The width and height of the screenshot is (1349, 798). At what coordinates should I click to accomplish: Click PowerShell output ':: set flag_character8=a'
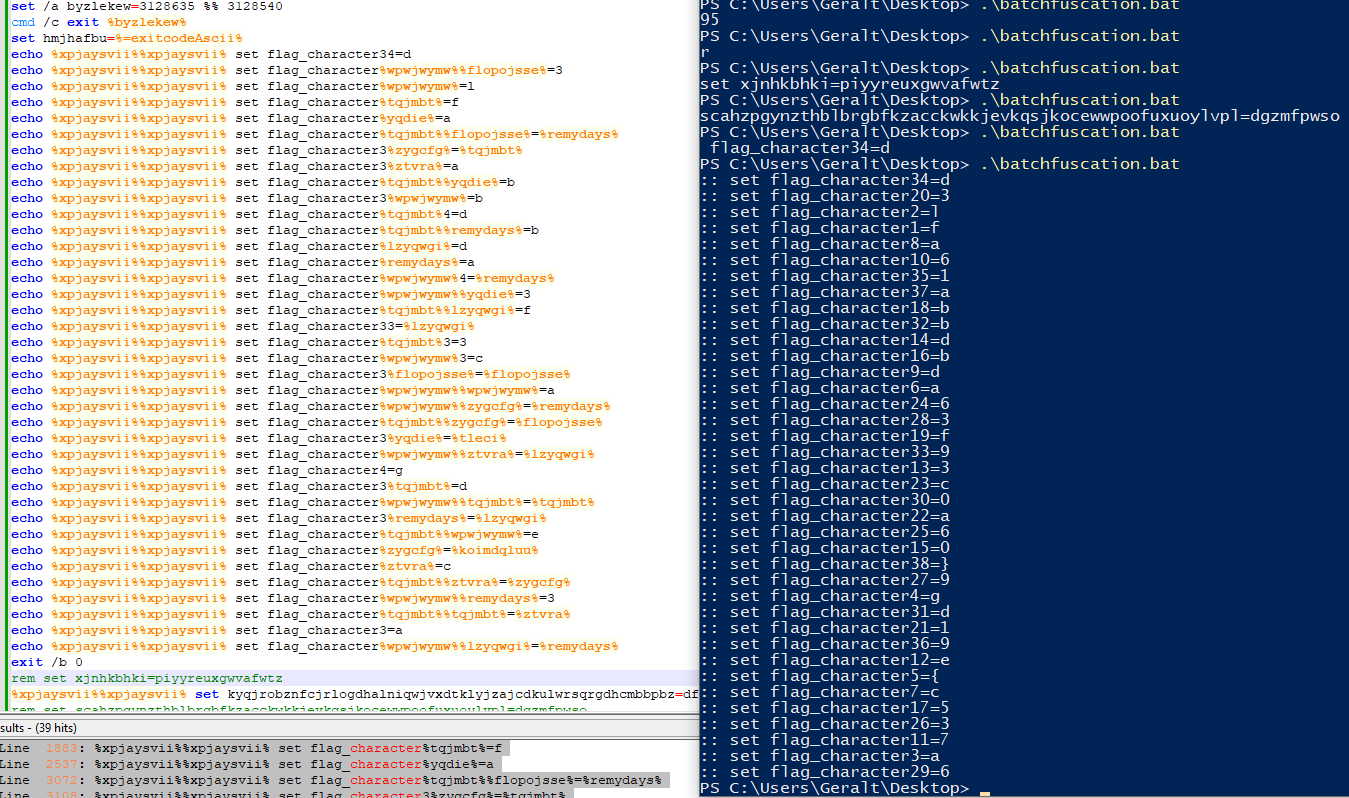tap(821, 244)
